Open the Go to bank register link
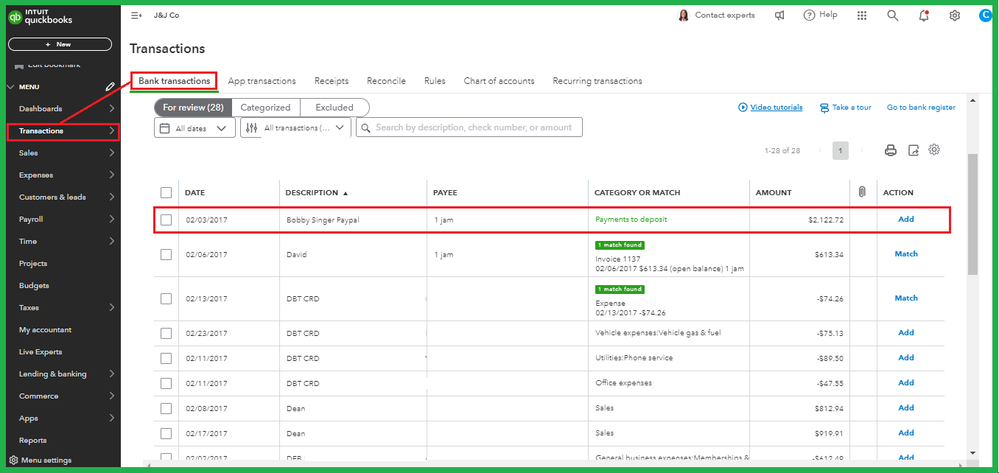This screenshot has width=999, height=473. 920,107
